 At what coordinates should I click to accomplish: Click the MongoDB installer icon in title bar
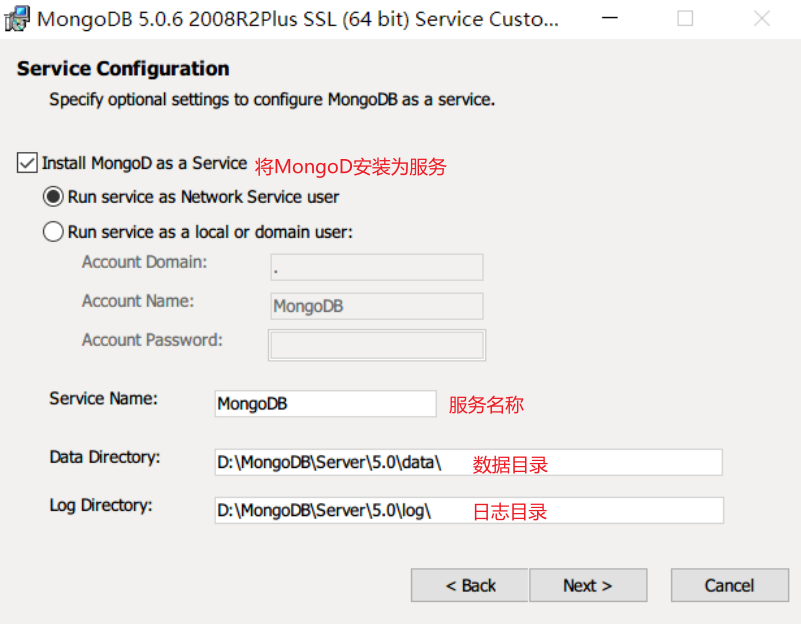click(17, 19)
